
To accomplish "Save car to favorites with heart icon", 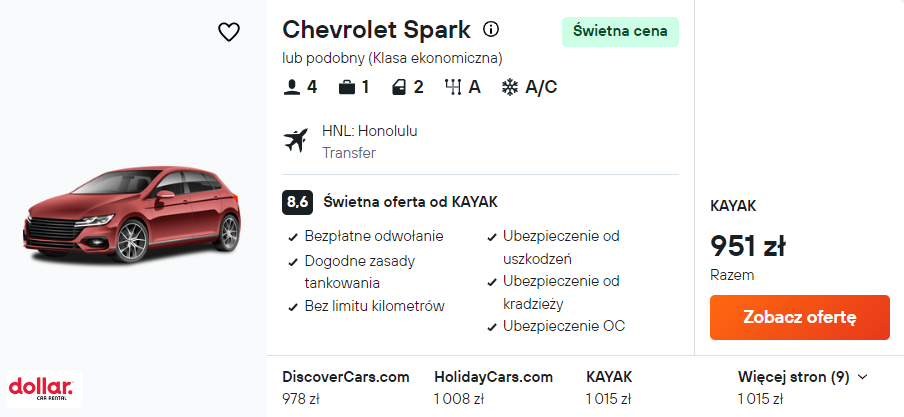I will coord(229,32).
